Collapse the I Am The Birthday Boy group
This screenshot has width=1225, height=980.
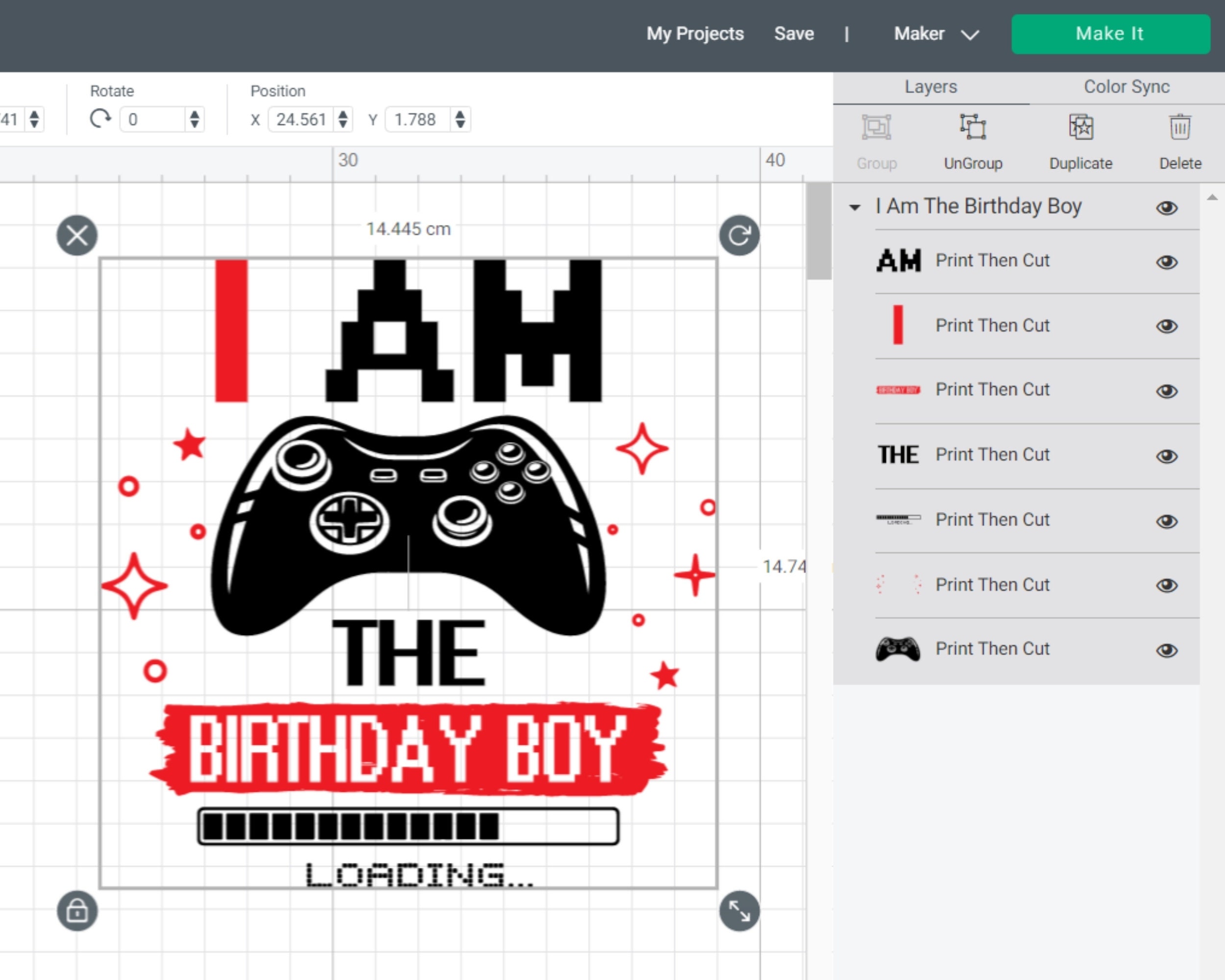[855, 208]
